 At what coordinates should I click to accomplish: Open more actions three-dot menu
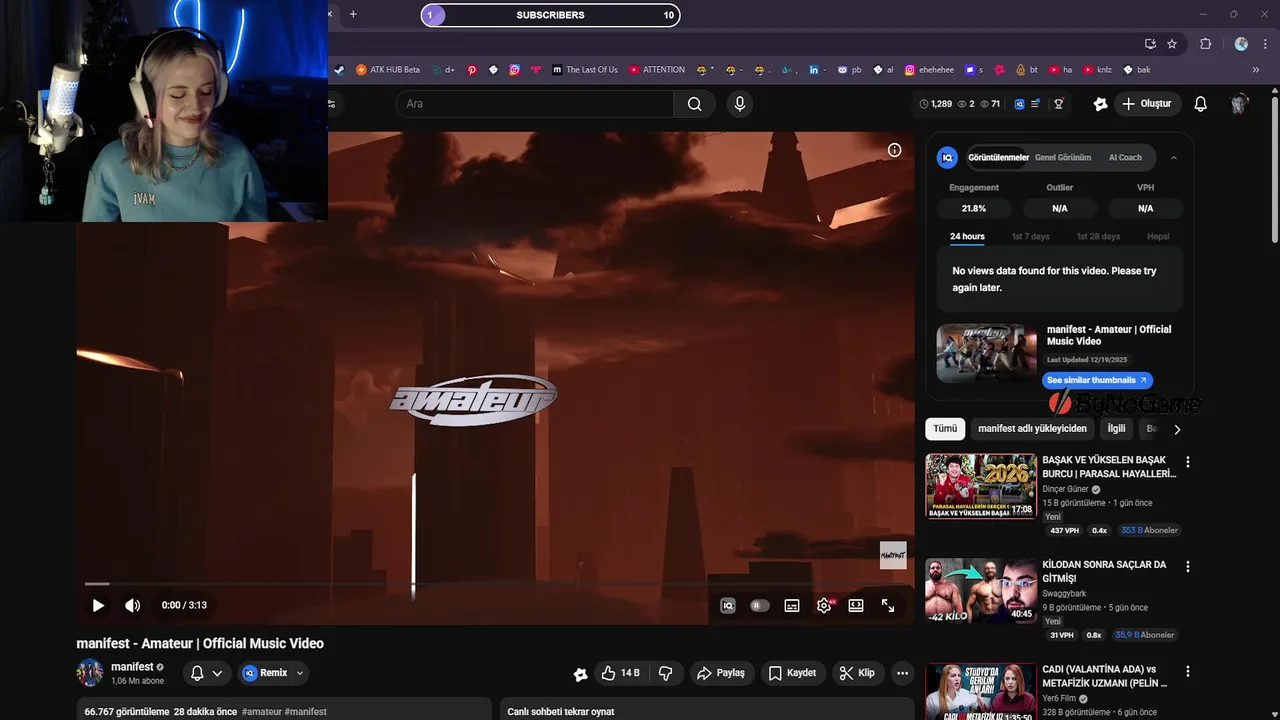point(902,673)
